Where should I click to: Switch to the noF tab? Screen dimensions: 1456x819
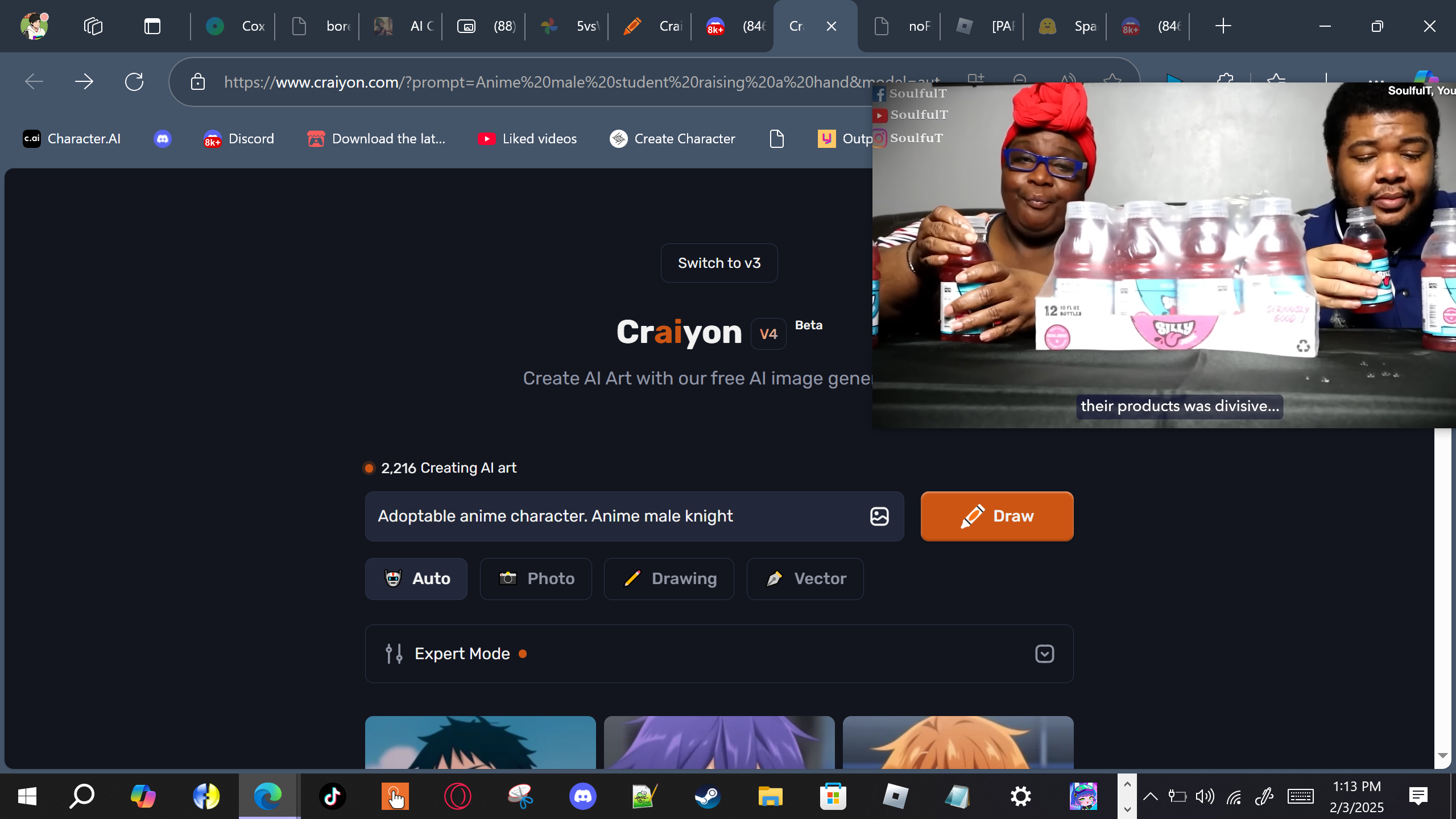901,26
